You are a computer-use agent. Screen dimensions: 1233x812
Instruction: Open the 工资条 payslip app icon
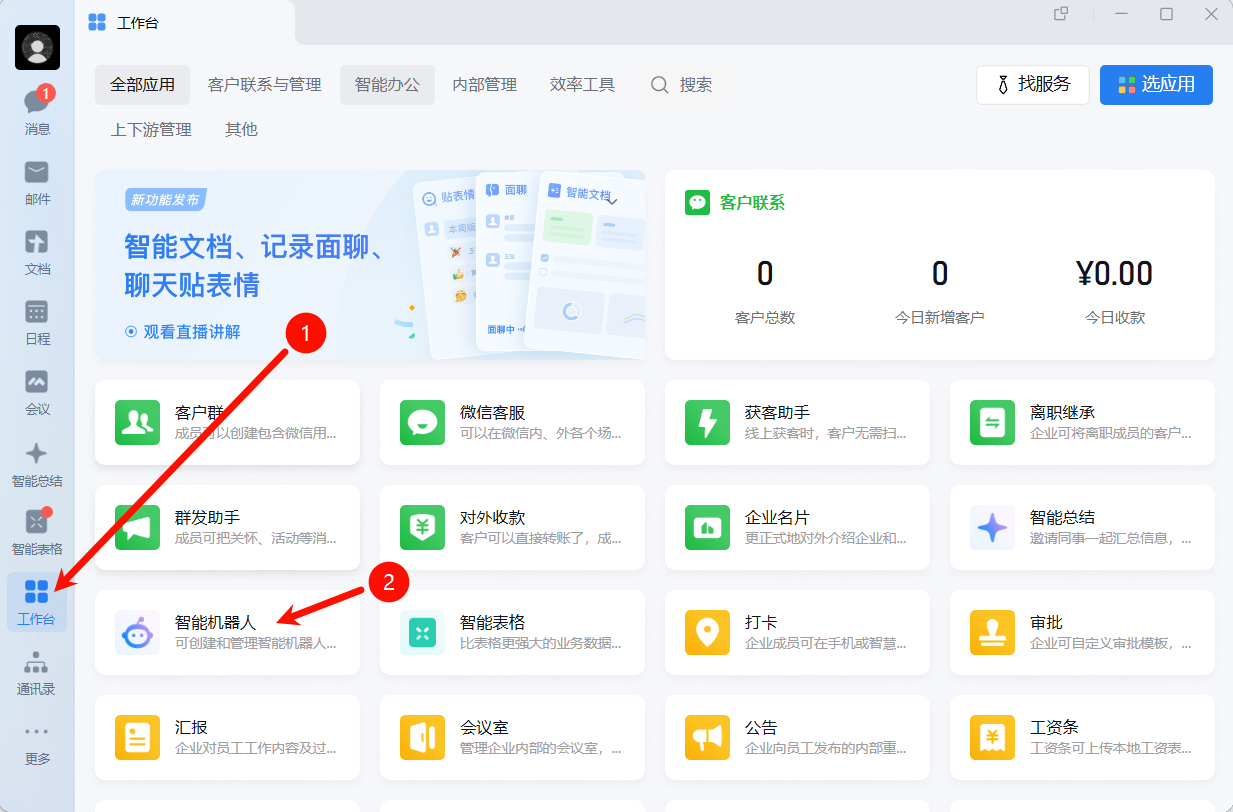[992, 738]
